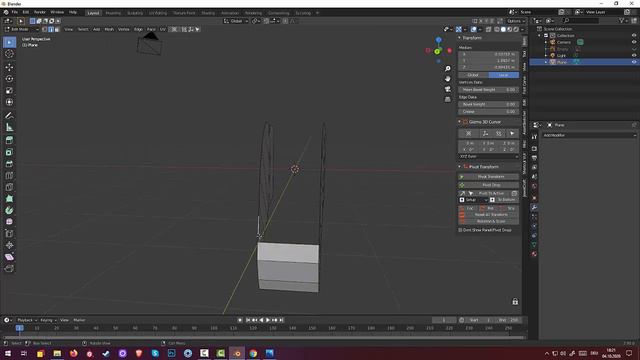
Task: Select the Scale tool in the left toolbar
Action: [x=9, y=91]
